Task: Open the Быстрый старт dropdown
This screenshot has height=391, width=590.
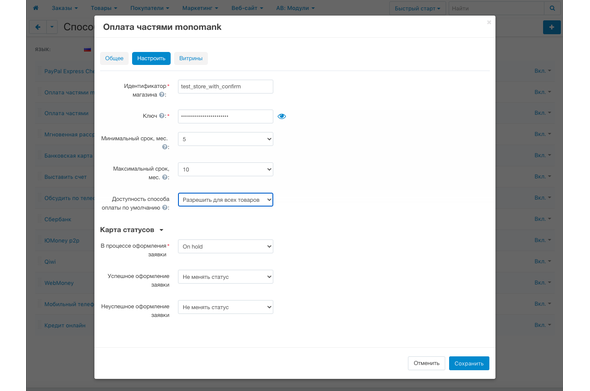Action: [x=417, y=8]
